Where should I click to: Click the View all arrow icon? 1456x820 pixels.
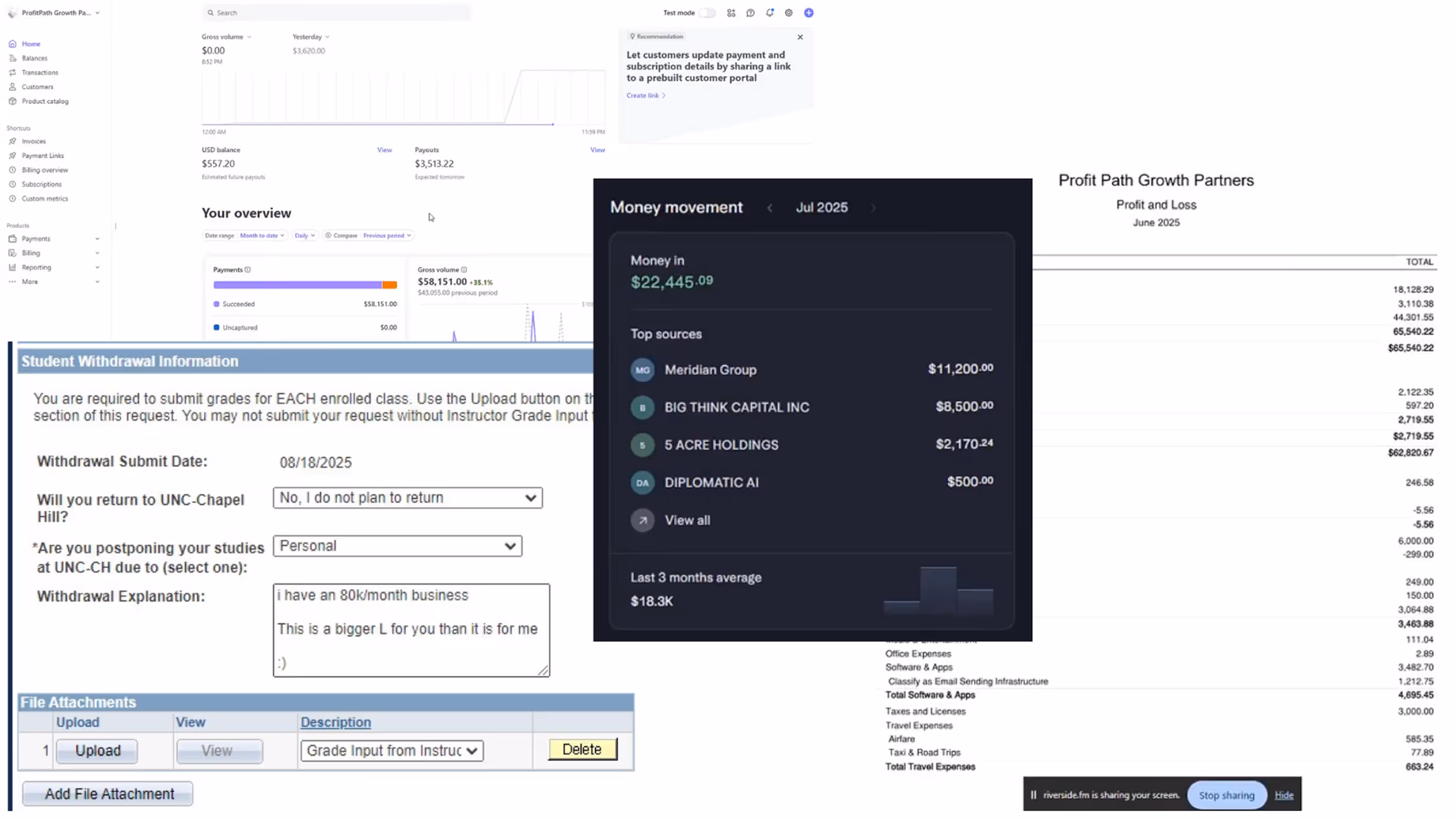pos(642,520)
